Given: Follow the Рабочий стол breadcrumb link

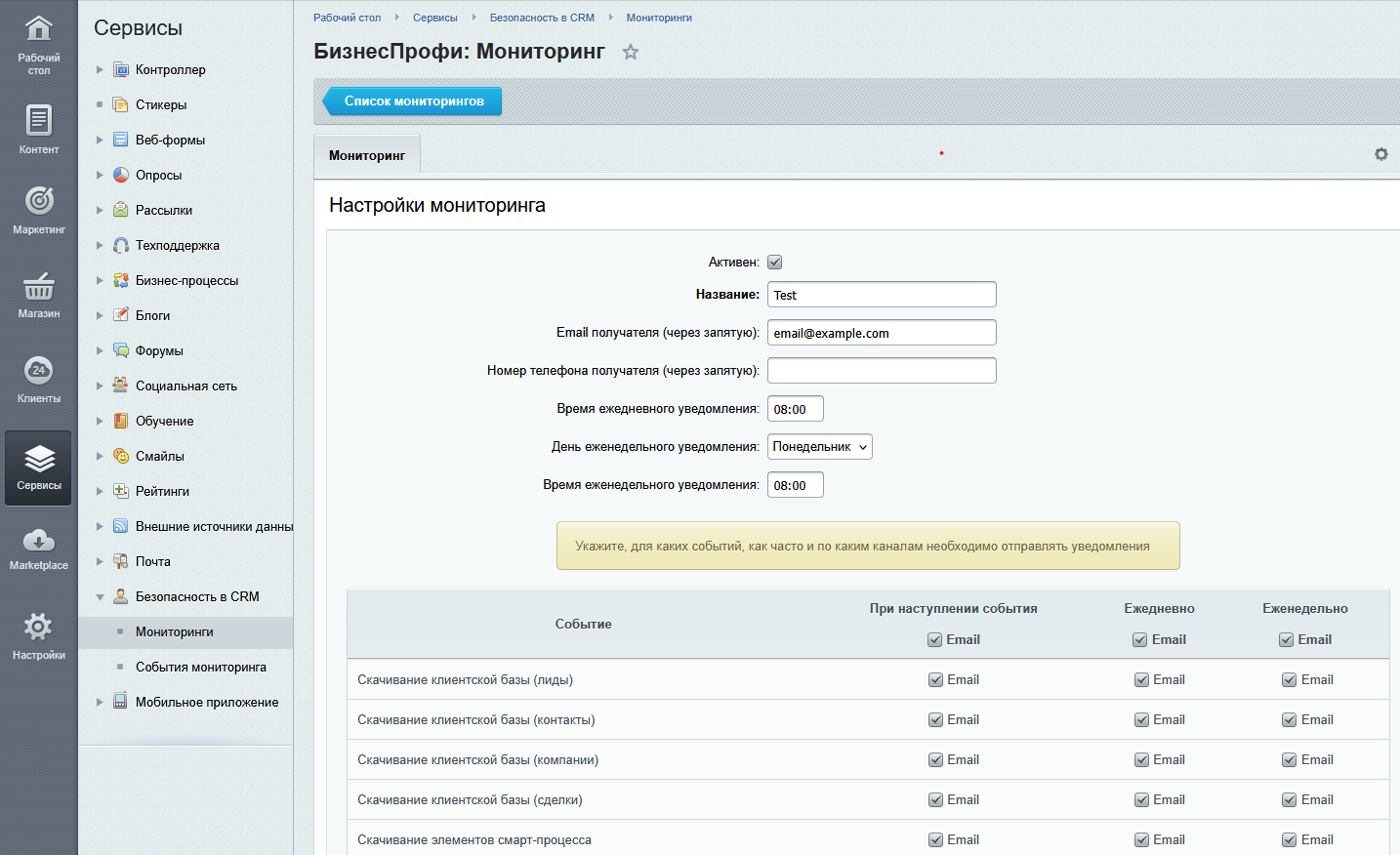Looking at the screenshot, I should coord(348,18).
